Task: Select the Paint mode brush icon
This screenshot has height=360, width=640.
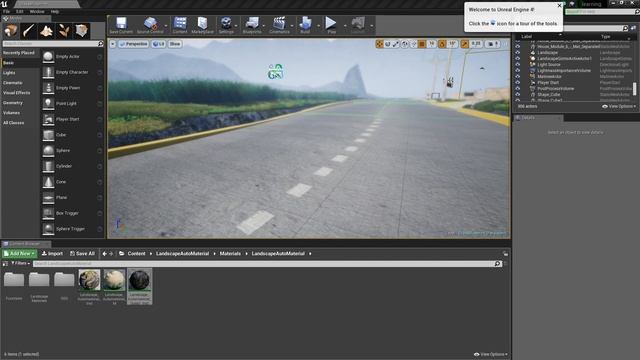Action: (x=29, y=31)
